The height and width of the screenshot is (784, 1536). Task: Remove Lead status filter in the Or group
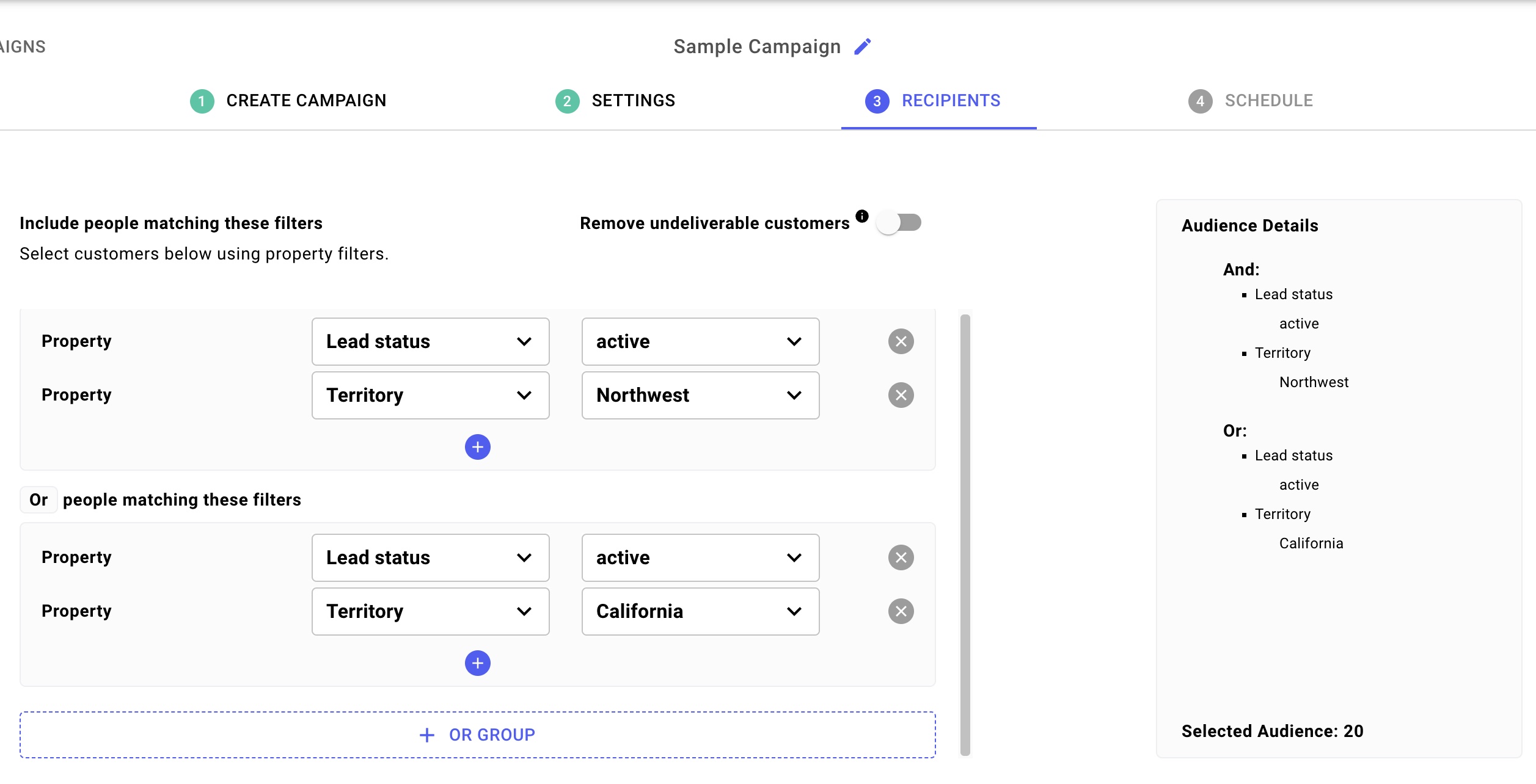901,557
